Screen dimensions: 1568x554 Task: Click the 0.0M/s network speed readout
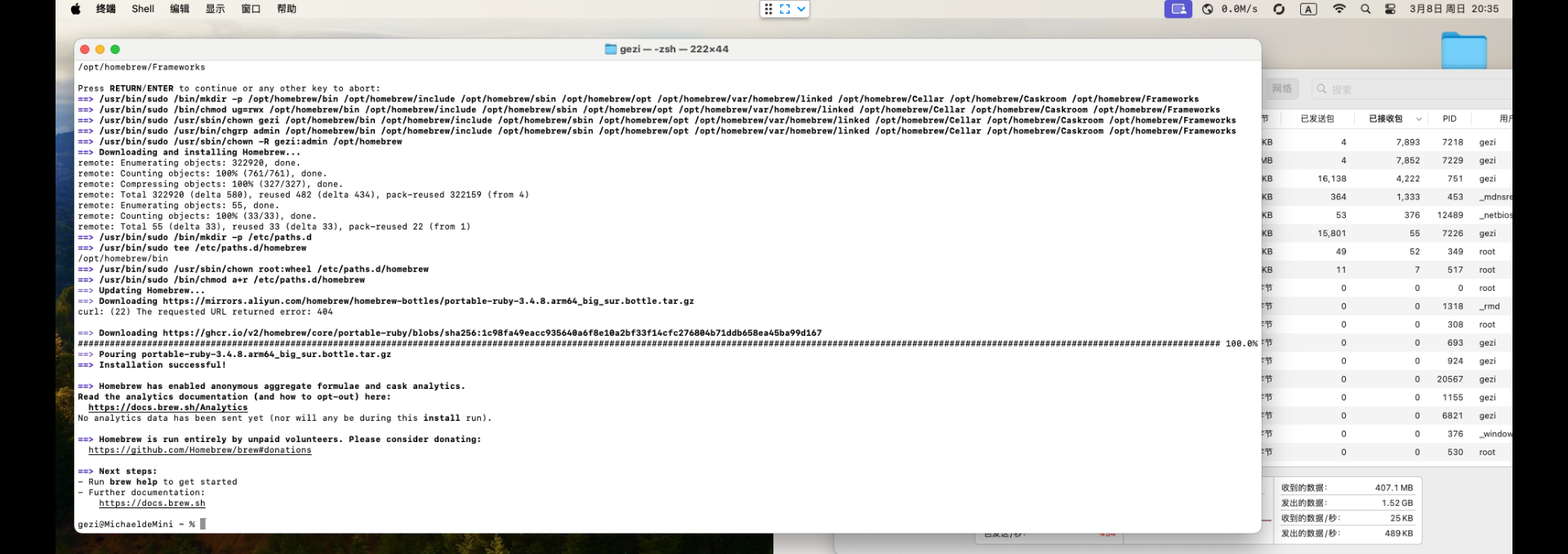tap(1240, 9)
